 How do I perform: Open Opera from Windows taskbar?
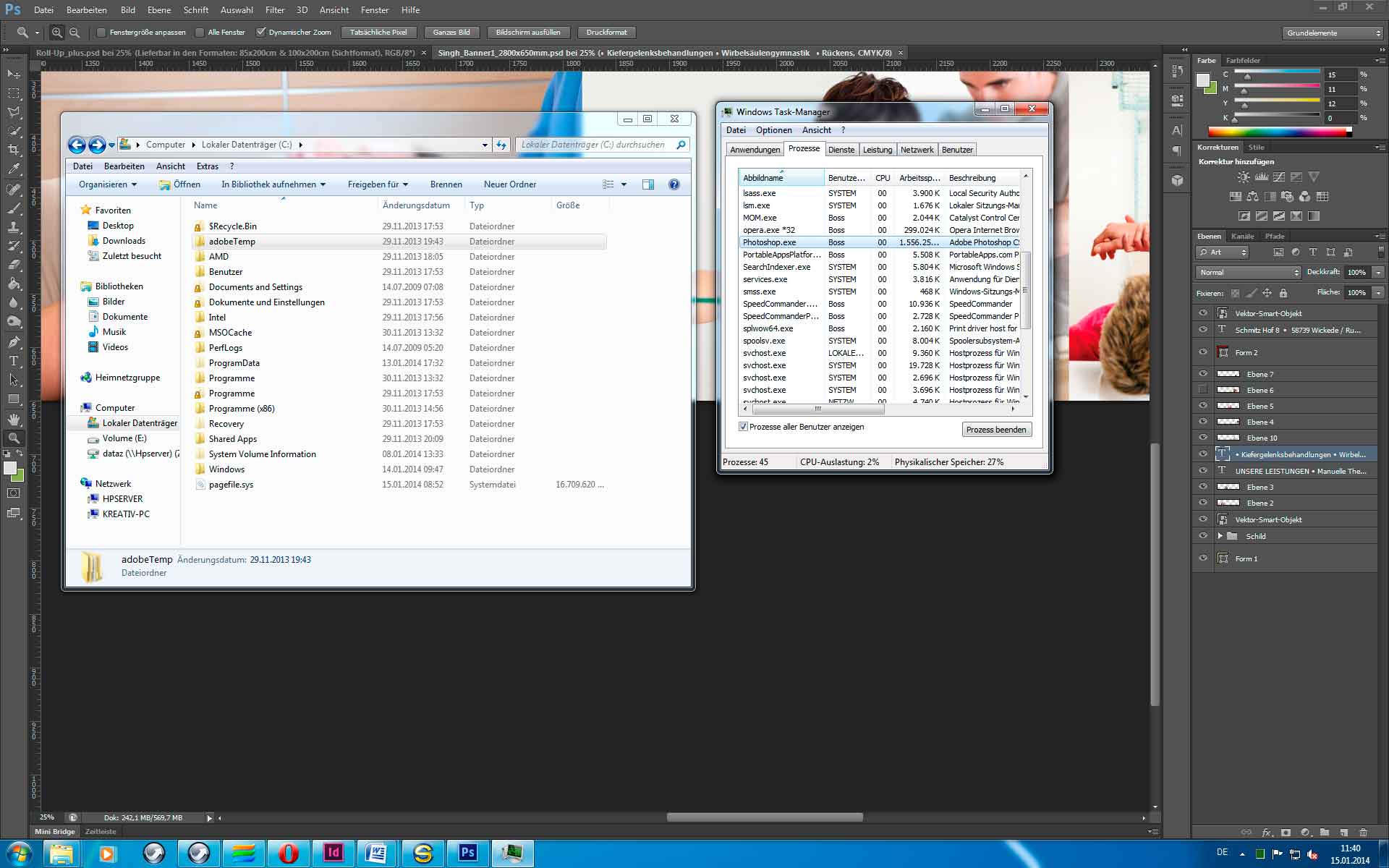click(x=288, y=854)
